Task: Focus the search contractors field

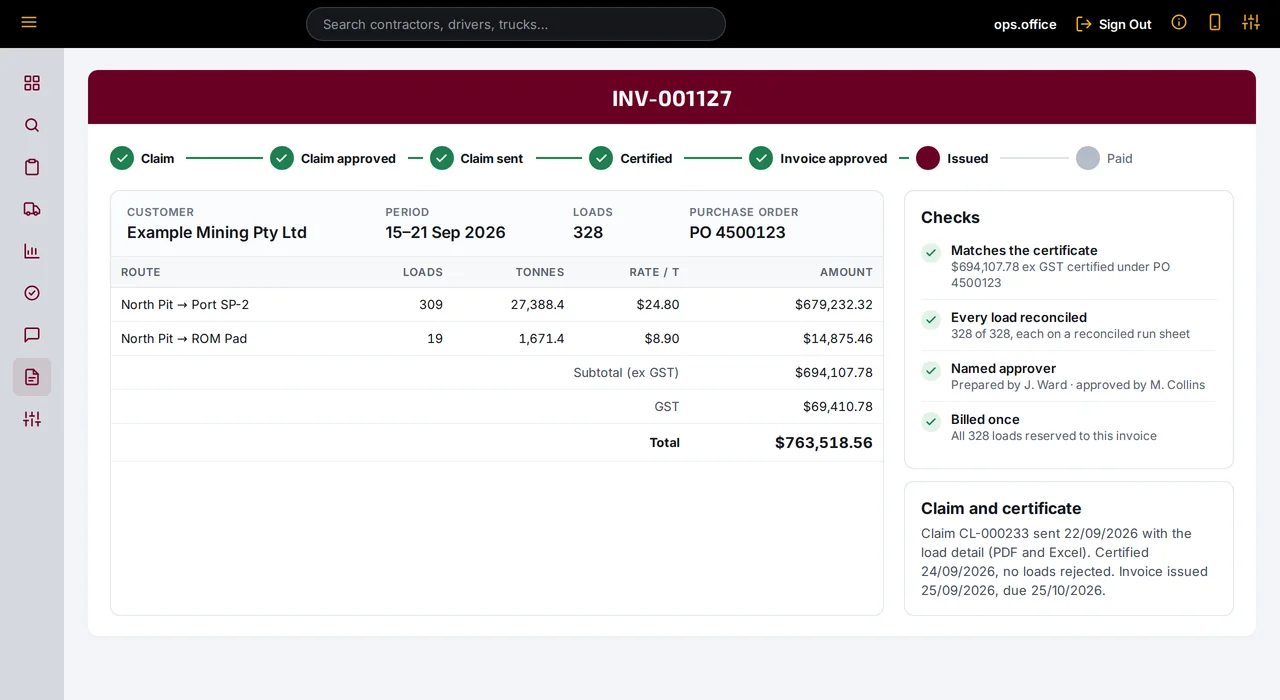Action: click(x=516, y=24)
